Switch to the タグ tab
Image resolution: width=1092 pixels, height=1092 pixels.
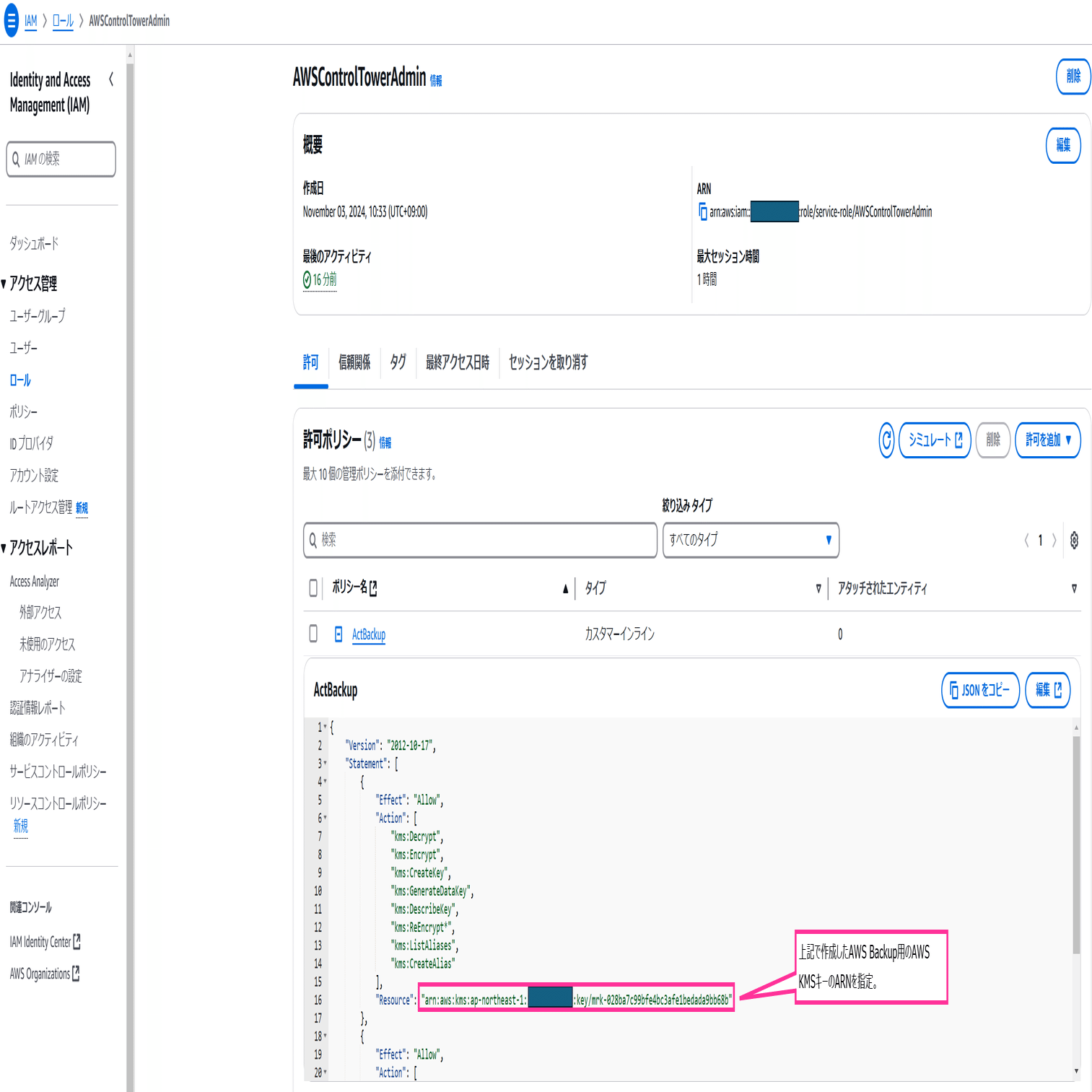point(398,362)
